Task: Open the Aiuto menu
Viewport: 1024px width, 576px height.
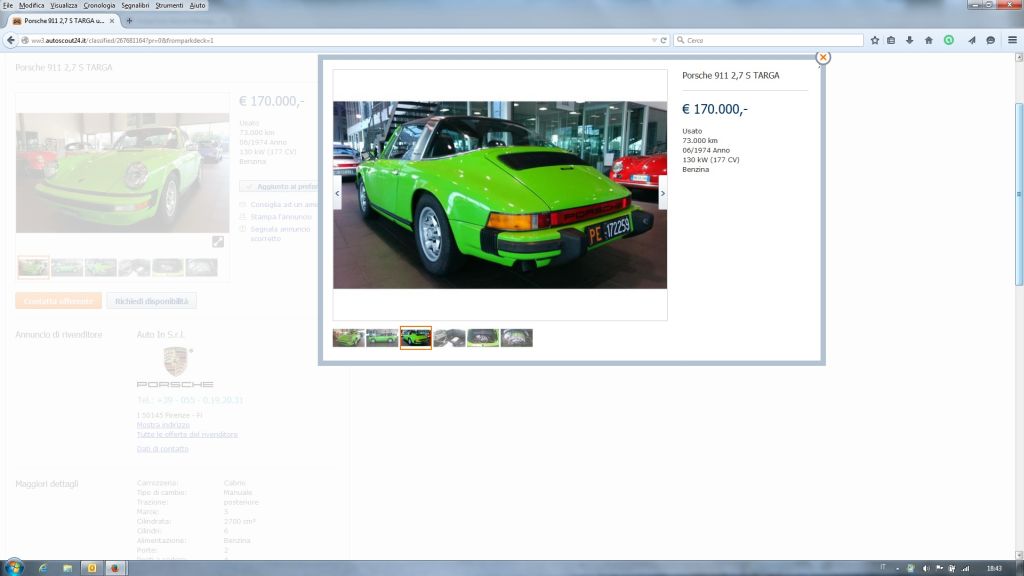Action: (x=197, y=5)
